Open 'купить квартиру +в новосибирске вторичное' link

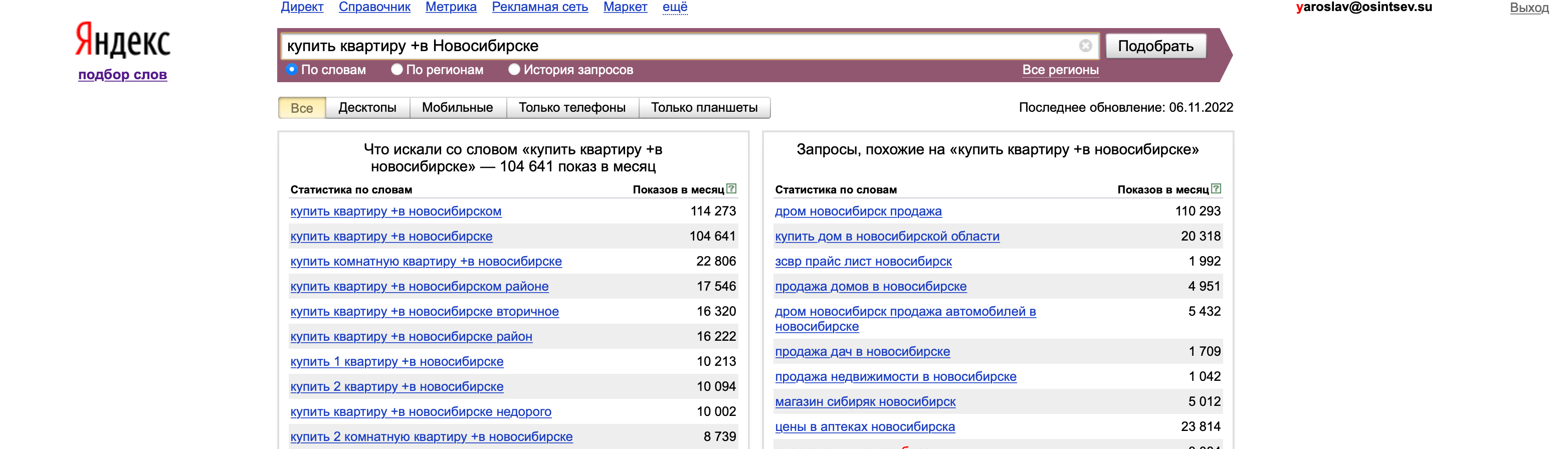click(x=424, y=312)
